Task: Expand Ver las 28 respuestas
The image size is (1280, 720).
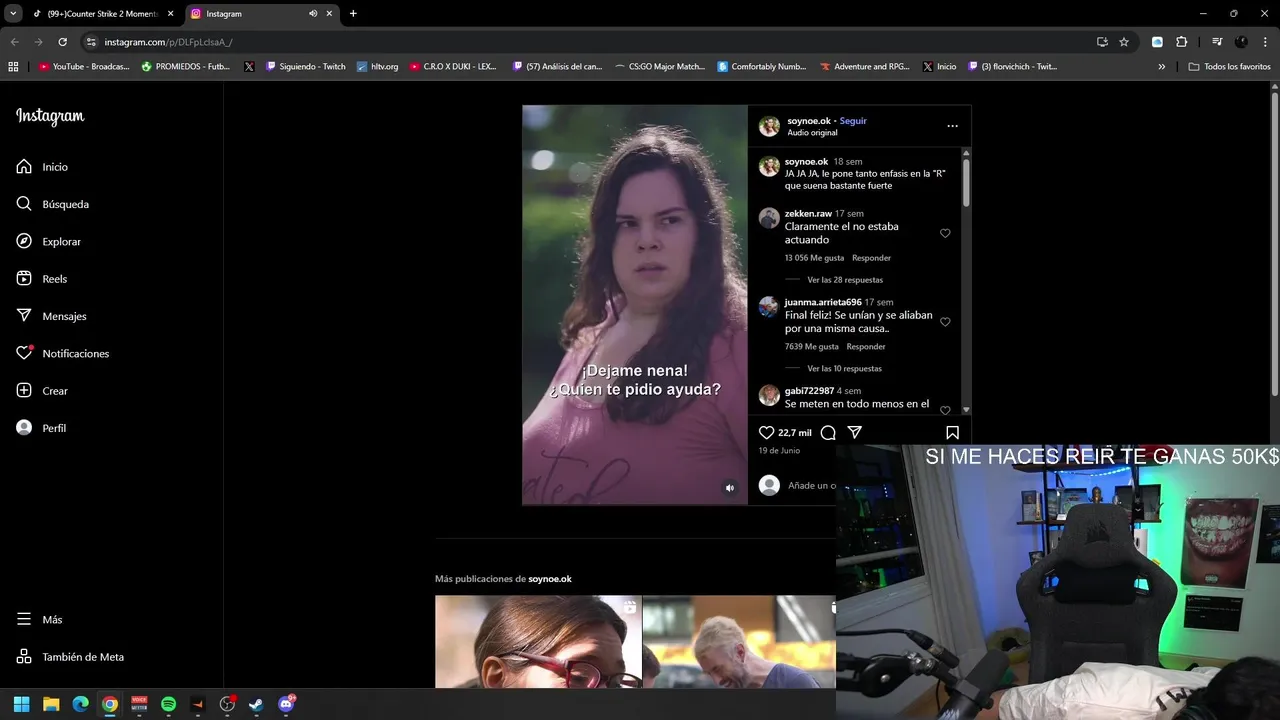Action: point(845,280)
